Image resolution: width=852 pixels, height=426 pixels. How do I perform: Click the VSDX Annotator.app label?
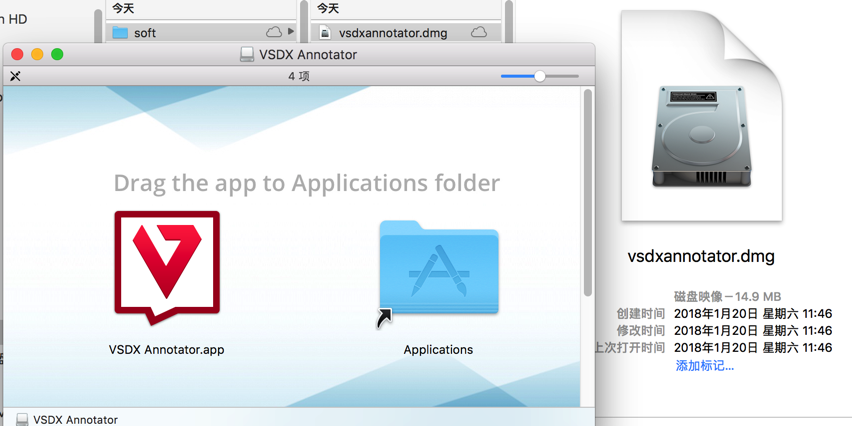[x=166, y=349]
